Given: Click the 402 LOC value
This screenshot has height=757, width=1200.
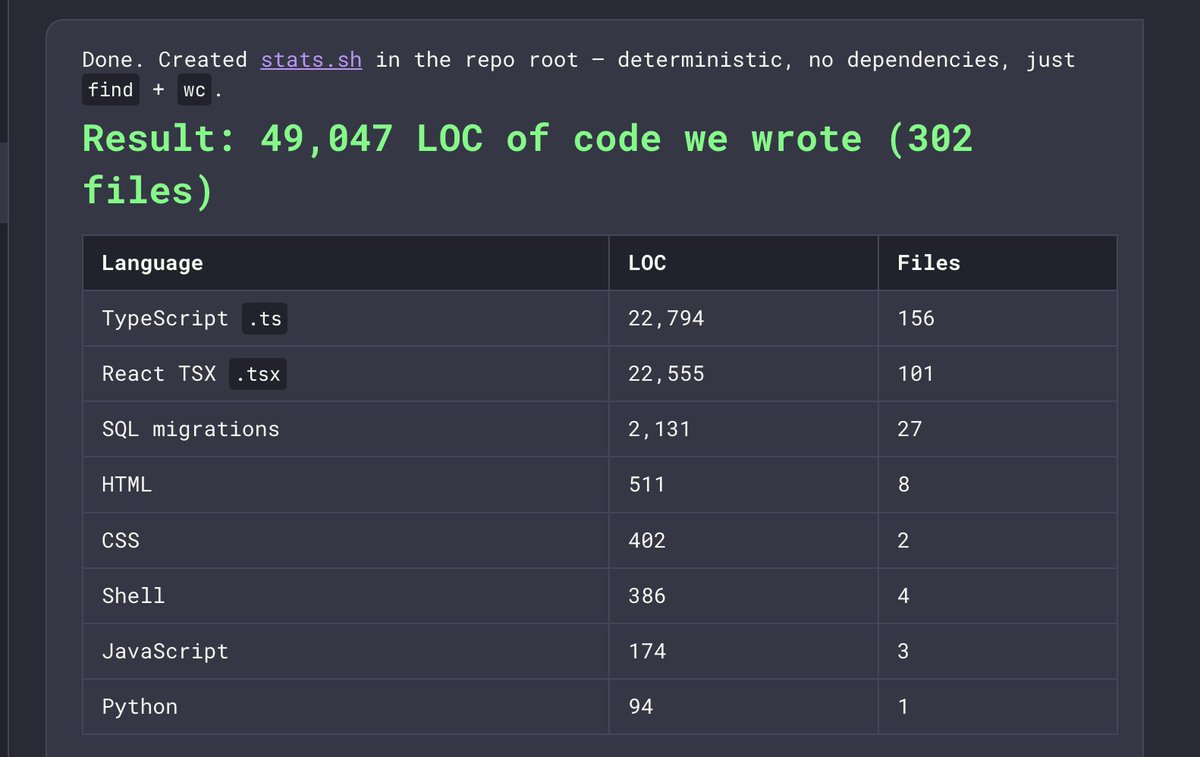Looking at the screenshot, I should (x=647, y=541).
